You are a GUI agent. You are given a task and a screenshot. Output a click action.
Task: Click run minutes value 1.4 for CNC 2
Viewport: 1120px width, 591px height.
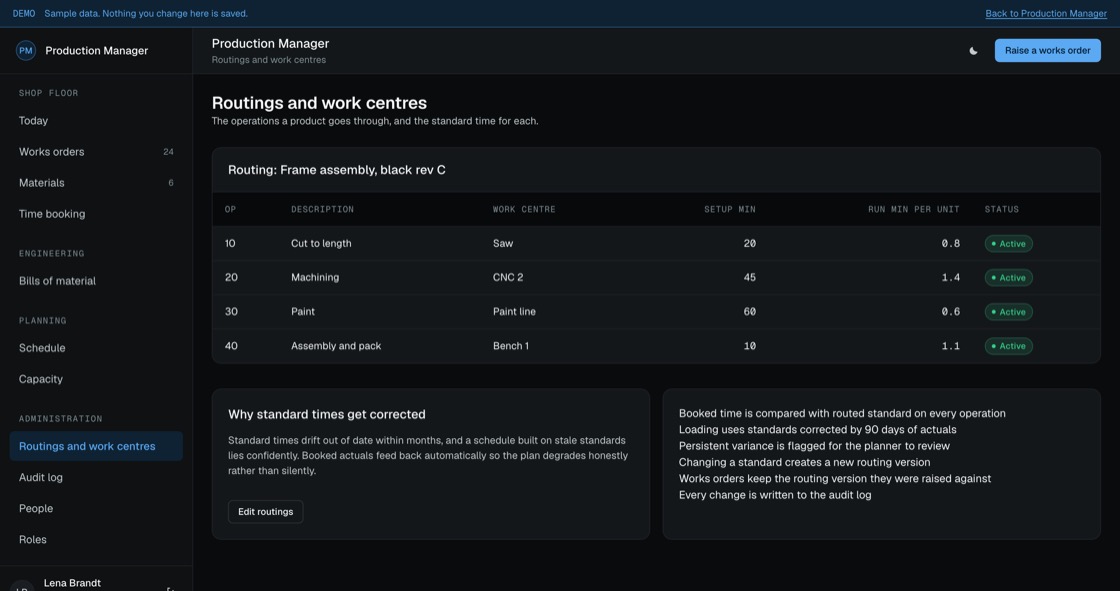[951, 277]
